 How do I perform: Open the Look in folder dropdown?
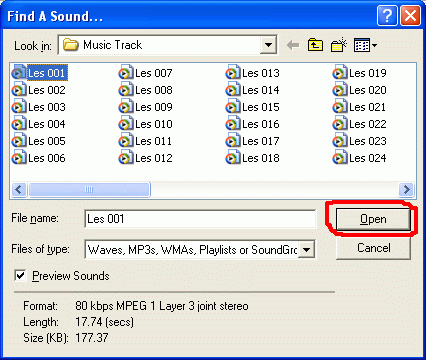(268, 45)
